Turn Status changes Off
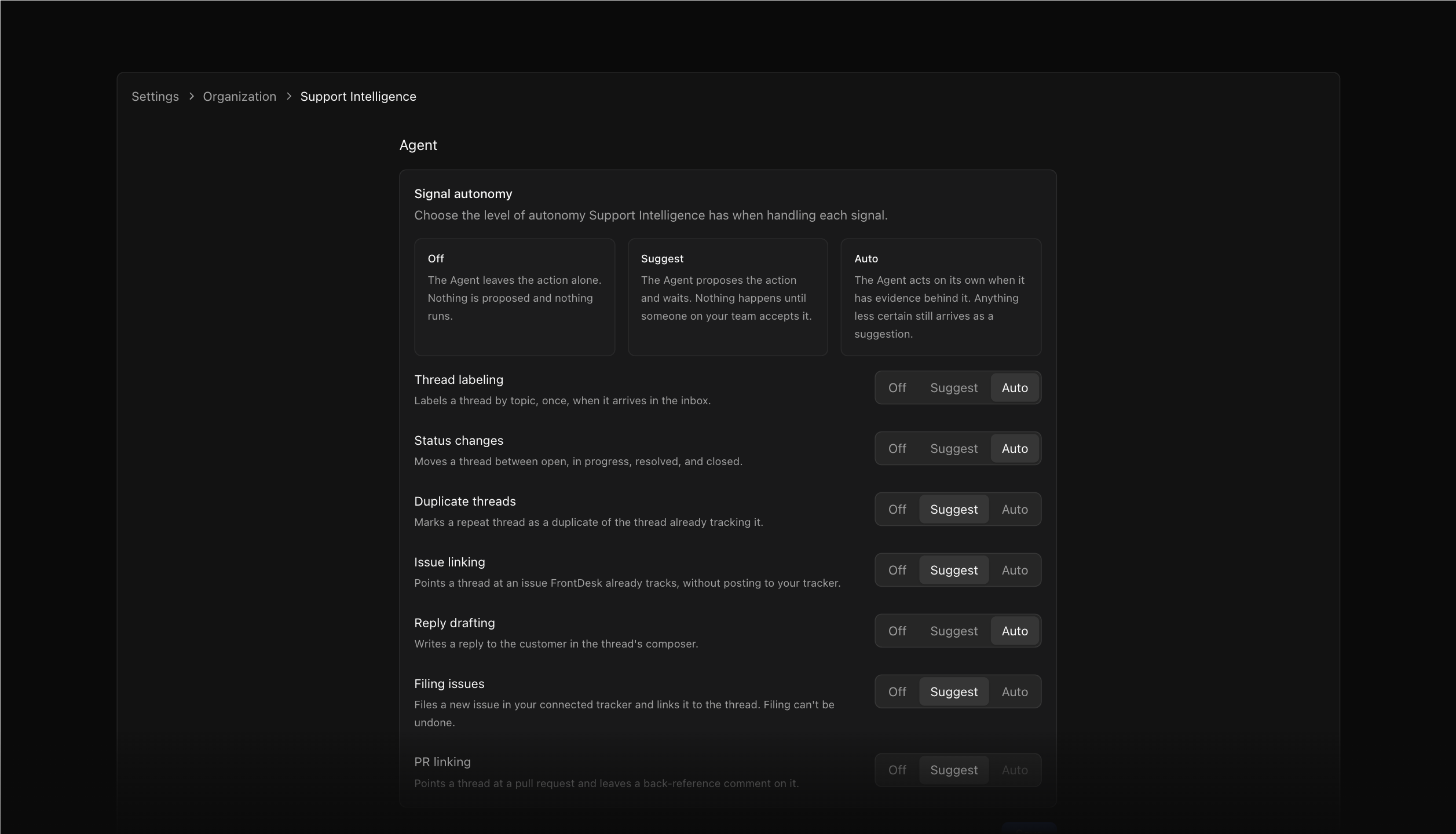 point(897,448)
